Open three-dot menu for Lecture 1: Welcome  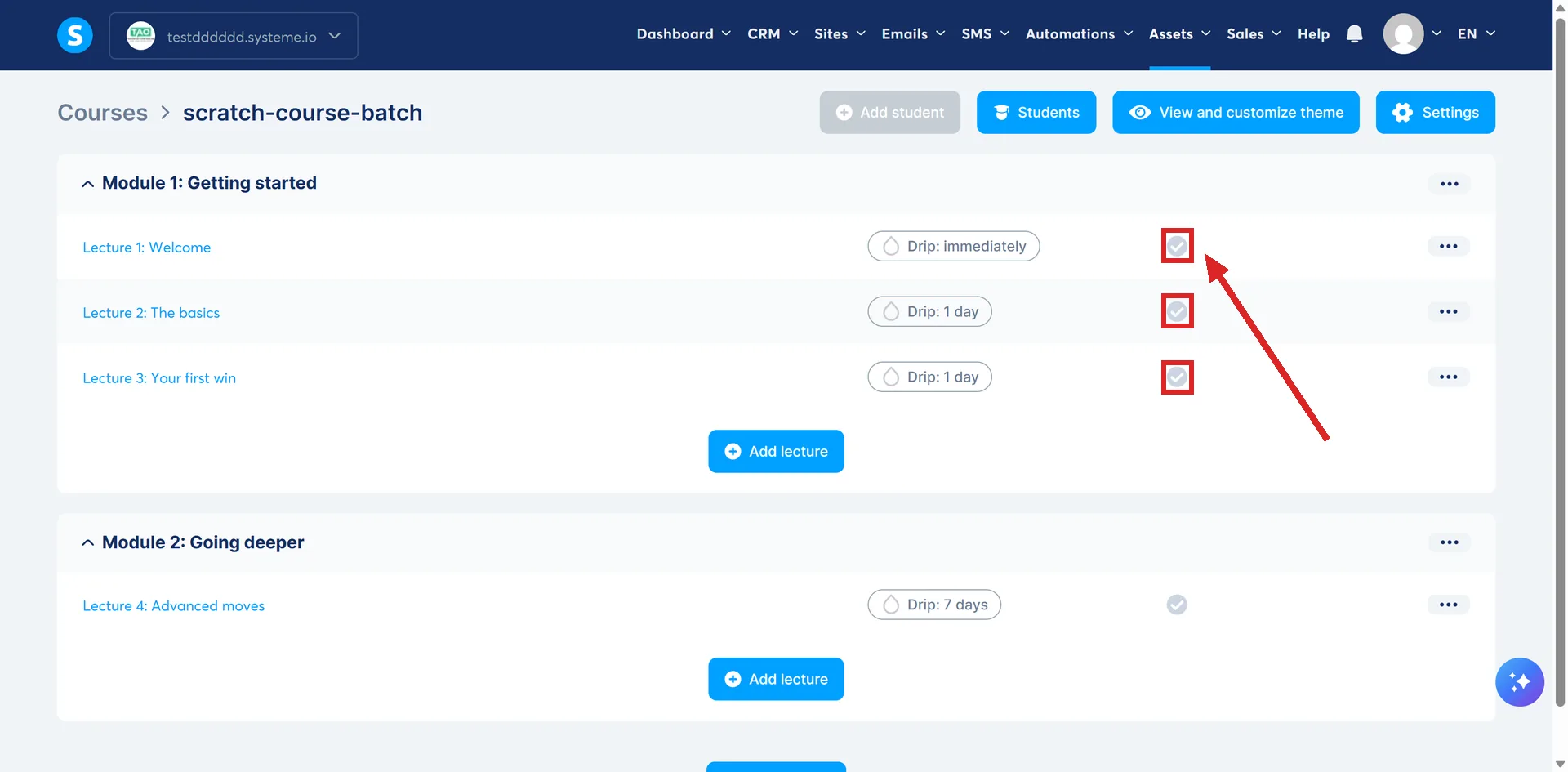tap(1448, 246)
